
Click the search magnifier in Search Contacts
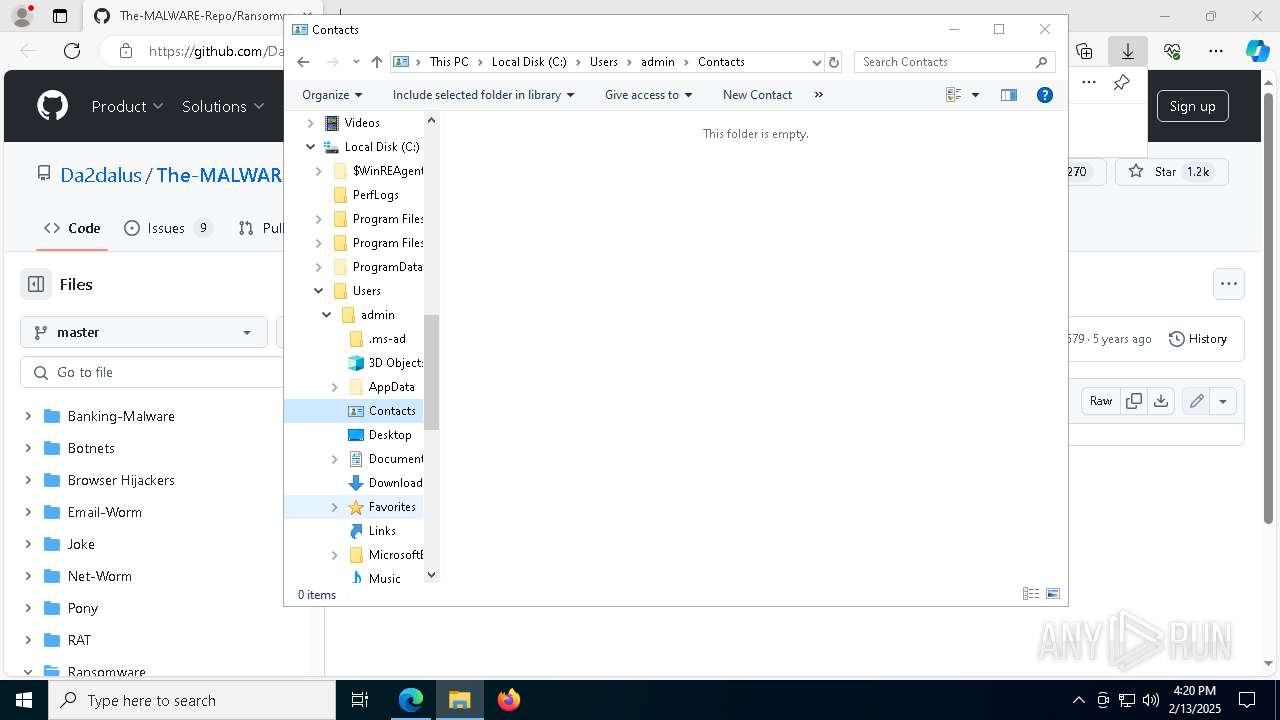1041,62
